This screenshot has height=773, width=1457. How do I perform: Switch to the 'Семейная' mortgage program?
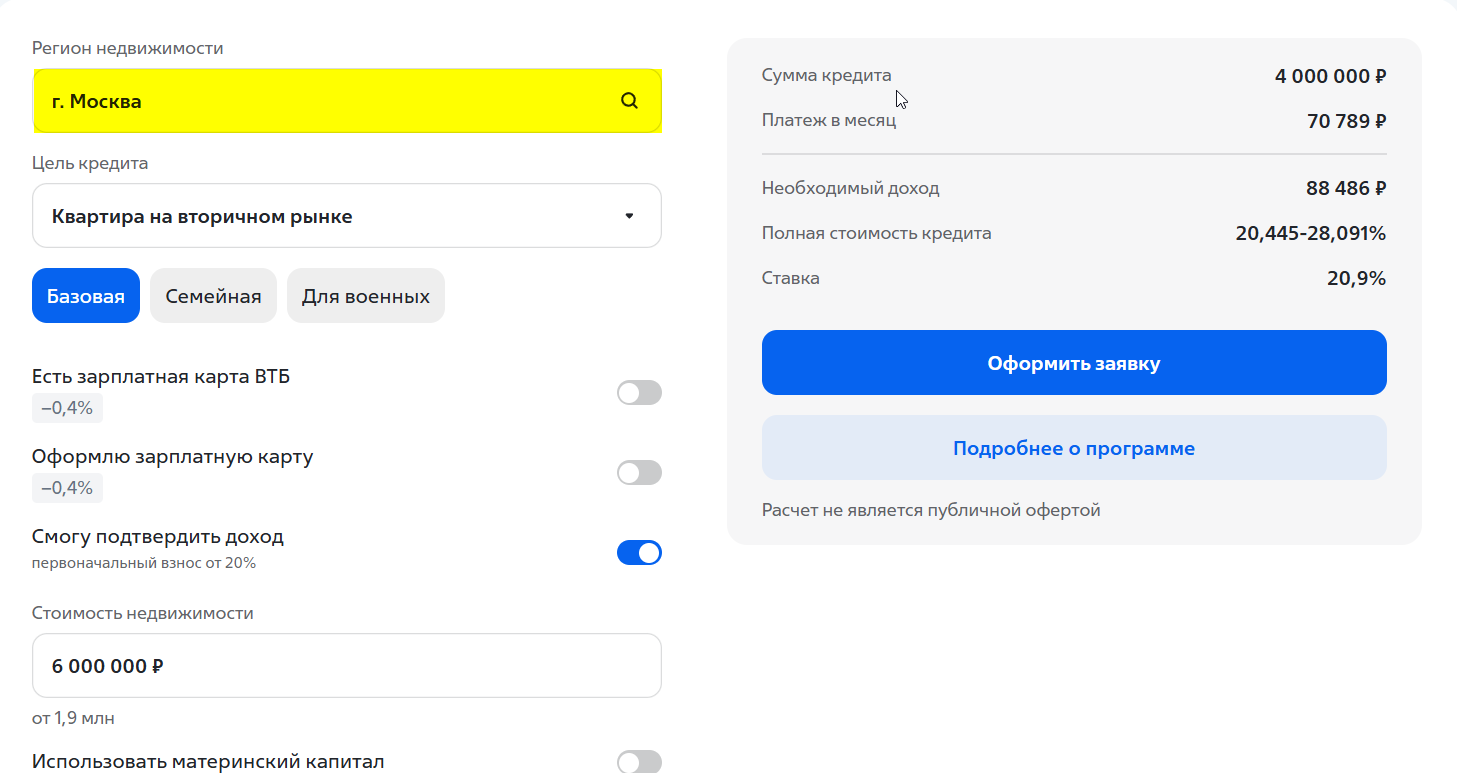[x=213, y=295]
